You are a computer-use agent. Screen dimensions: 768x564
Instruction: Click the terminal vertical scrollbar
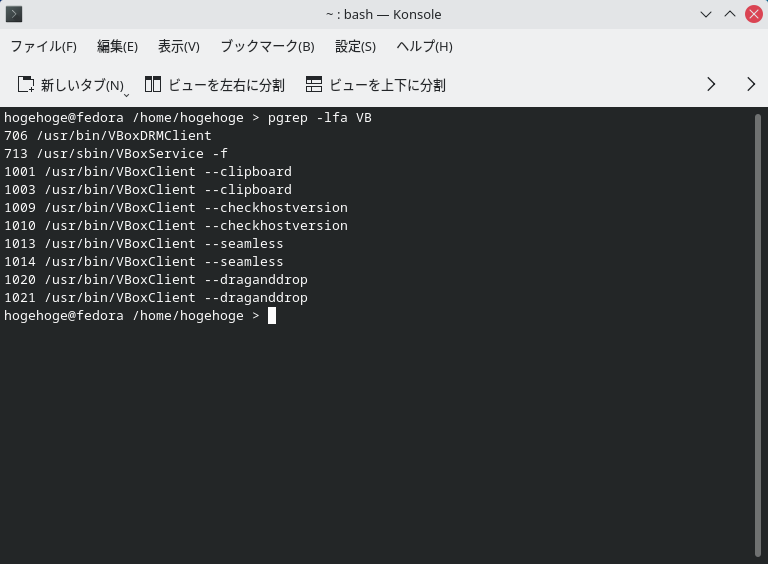(x=758, y=335)
